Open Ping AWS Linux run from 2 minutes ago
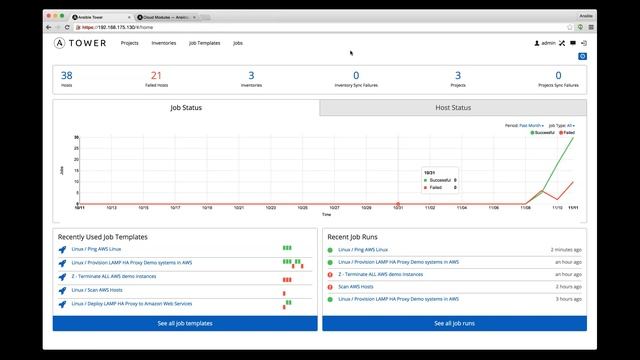Viewport: 640px width, 360px height. tap(363, 250)
